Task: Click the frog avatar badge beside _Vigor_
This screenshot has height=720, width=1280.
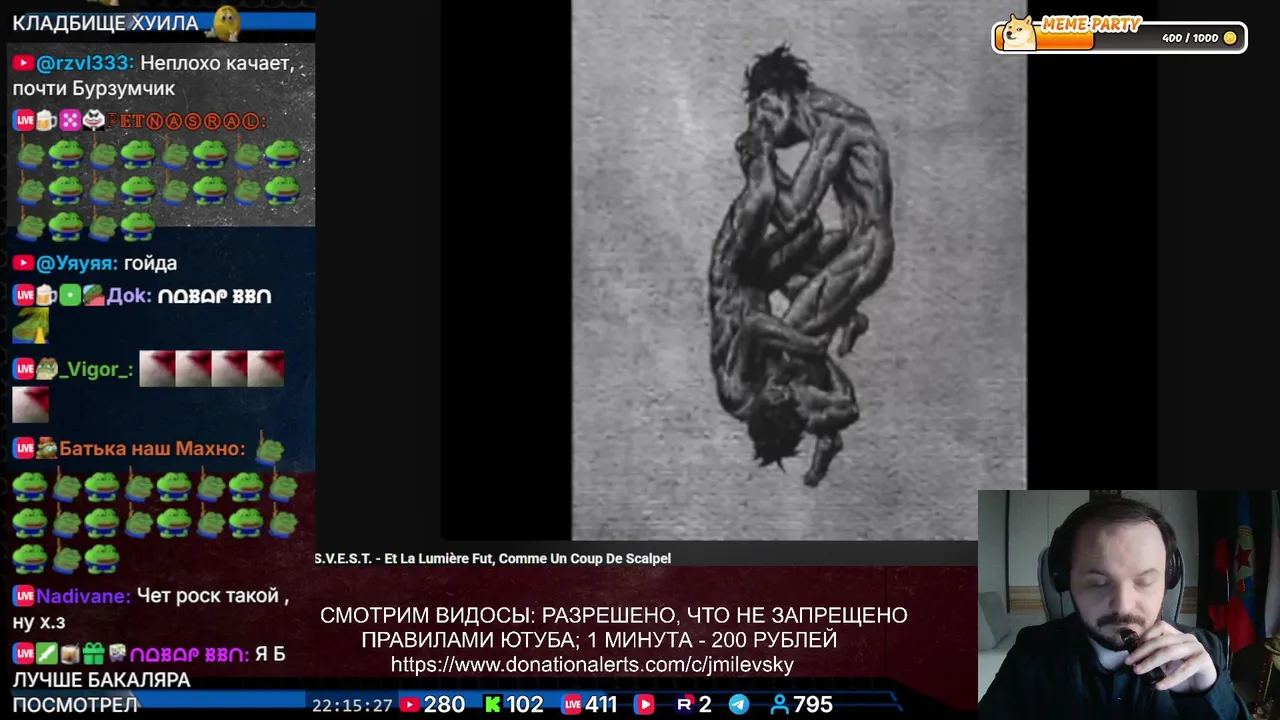Action: coord(46,370)
